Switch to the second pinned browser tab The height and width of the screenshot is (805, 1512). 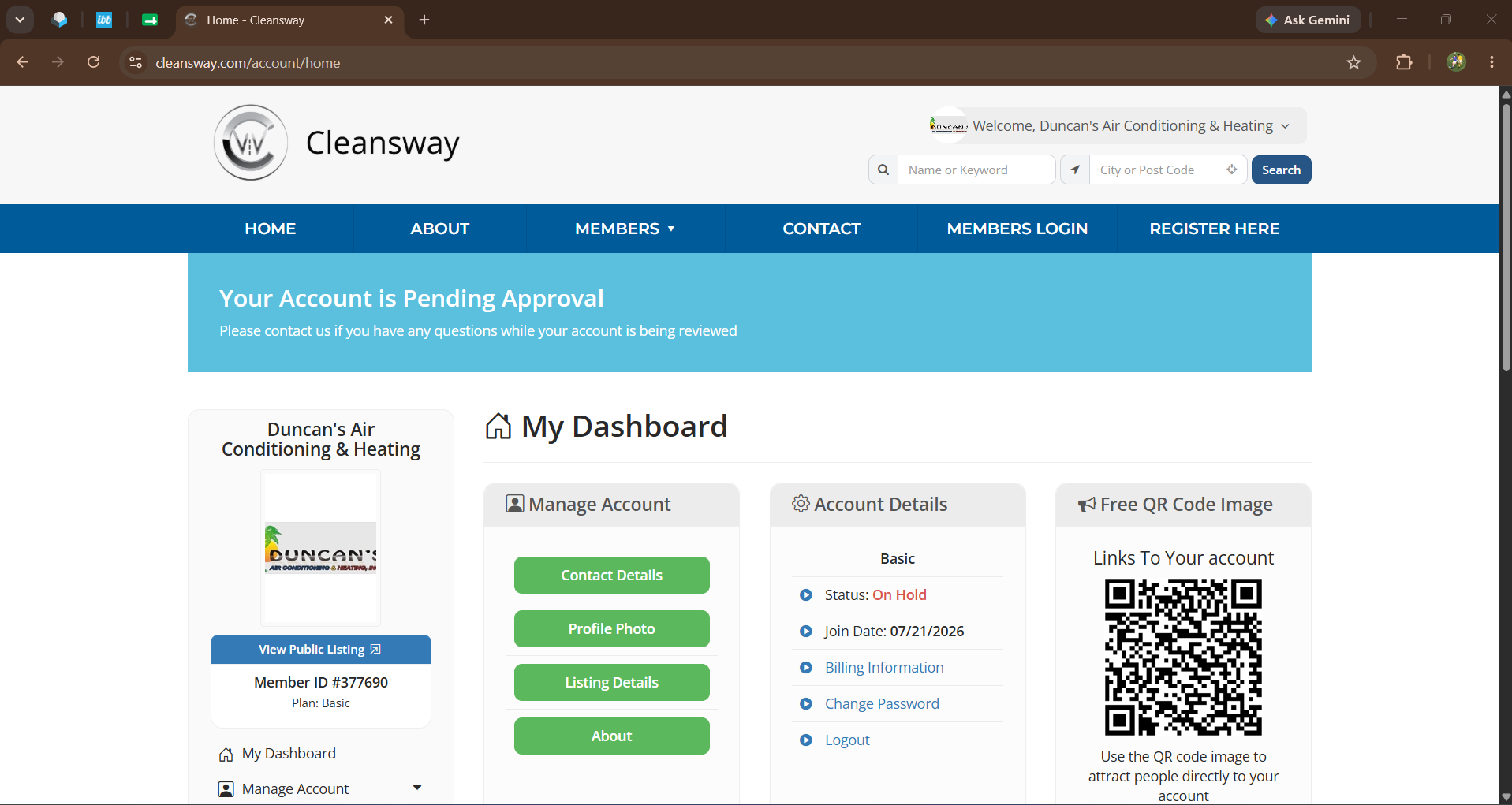click(104, 20)
